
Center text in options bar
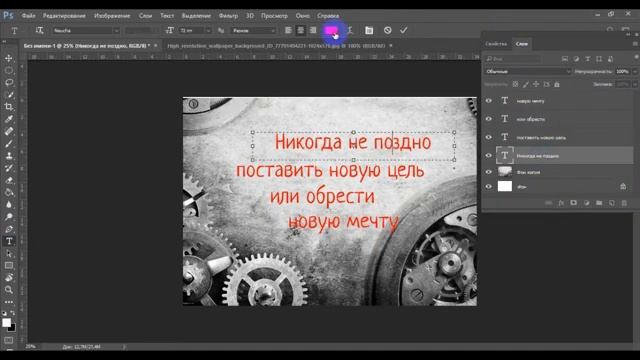301,30
